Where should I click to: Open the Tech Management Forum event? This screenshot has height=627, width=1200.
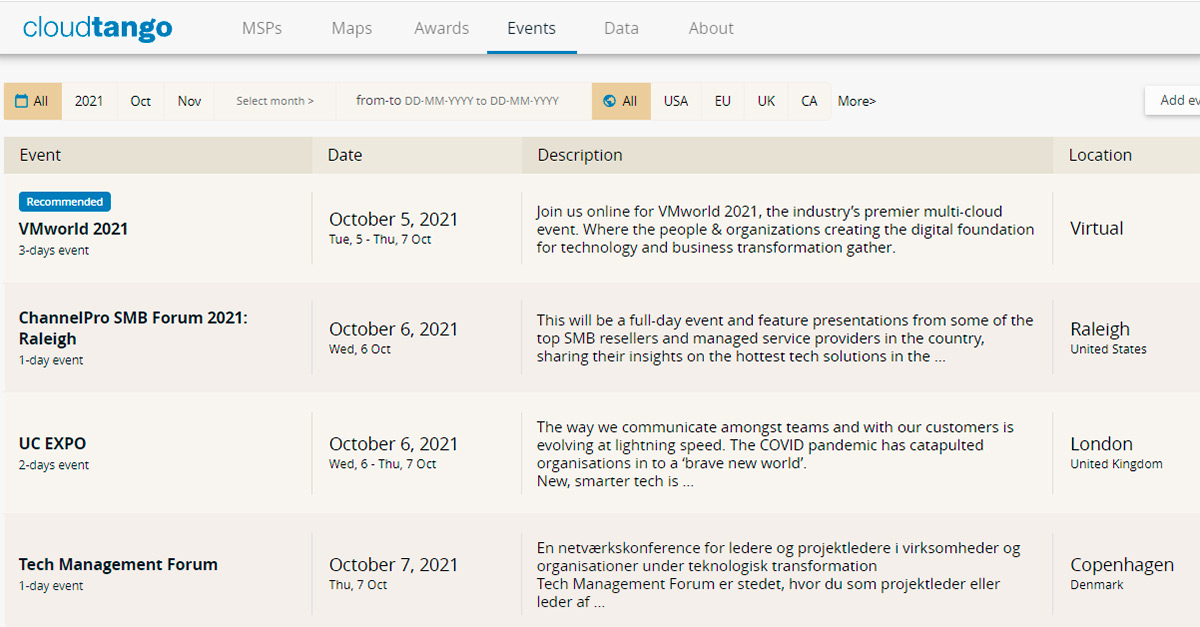118,564
